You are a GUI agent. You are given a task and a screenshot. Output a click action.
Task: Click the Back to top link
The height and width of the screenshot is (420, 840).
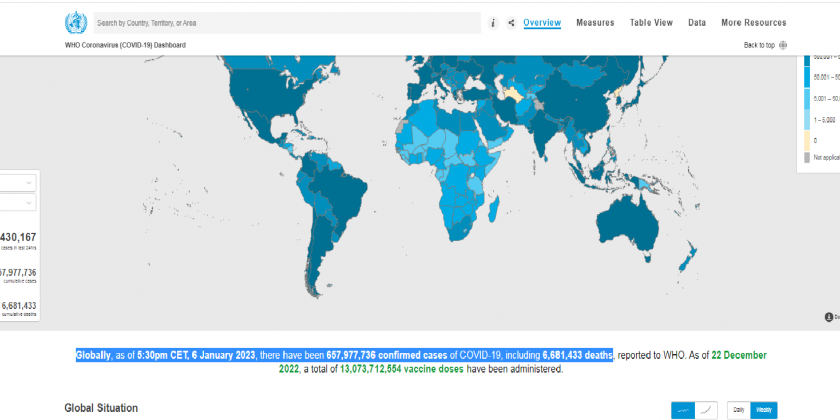(x=759, y=45)
